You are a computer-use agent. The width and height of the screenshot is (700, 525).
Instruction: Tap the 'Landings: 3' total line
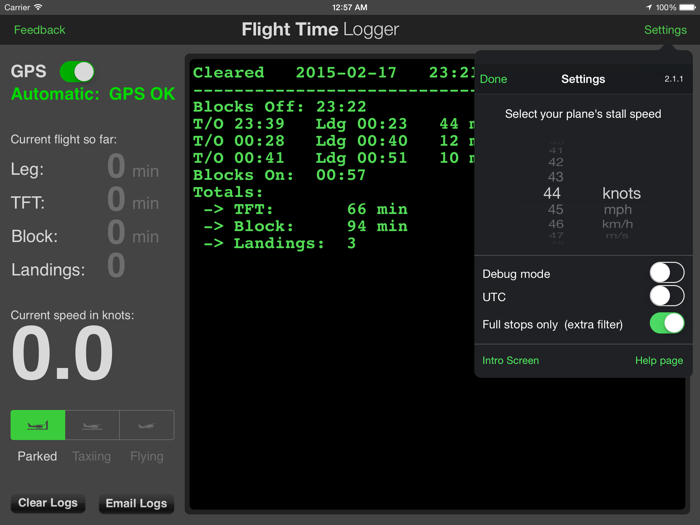280,243
